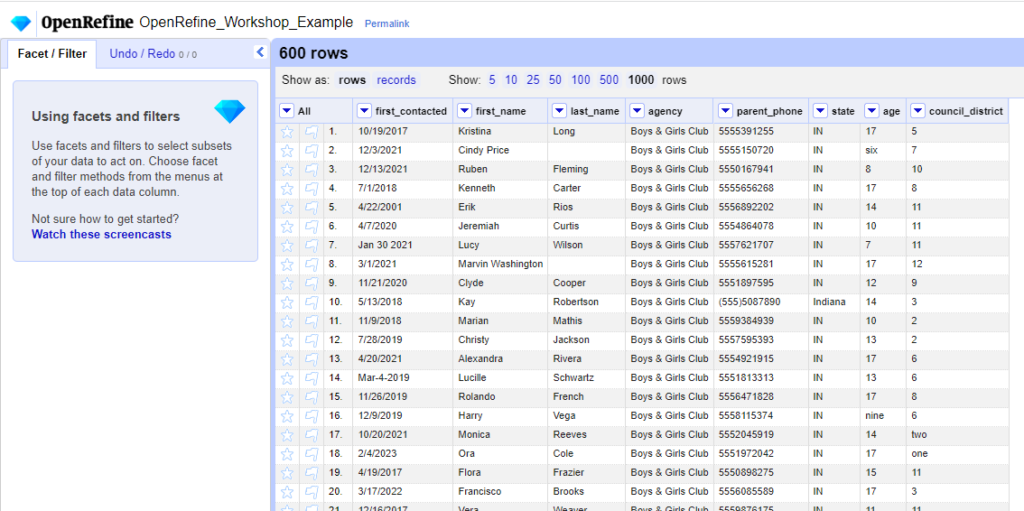Star row 1 for Kristina Long
1024x511 pixels.
(x=287, y=131)
